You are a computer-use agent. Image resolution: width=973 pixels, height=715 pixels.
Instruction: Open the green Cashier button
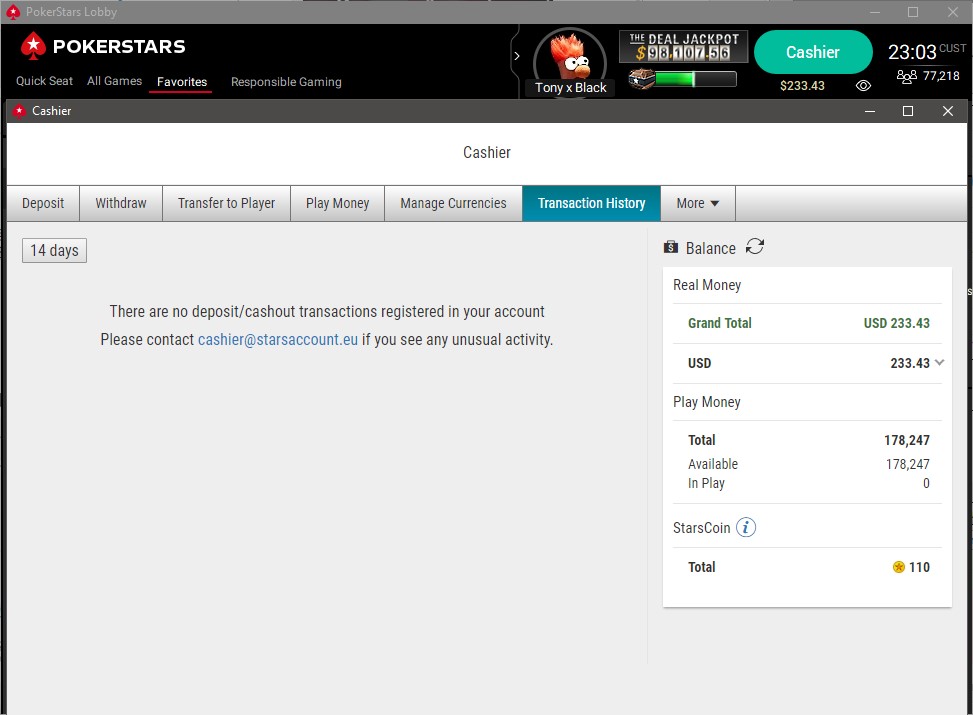(x=813, y=52)
